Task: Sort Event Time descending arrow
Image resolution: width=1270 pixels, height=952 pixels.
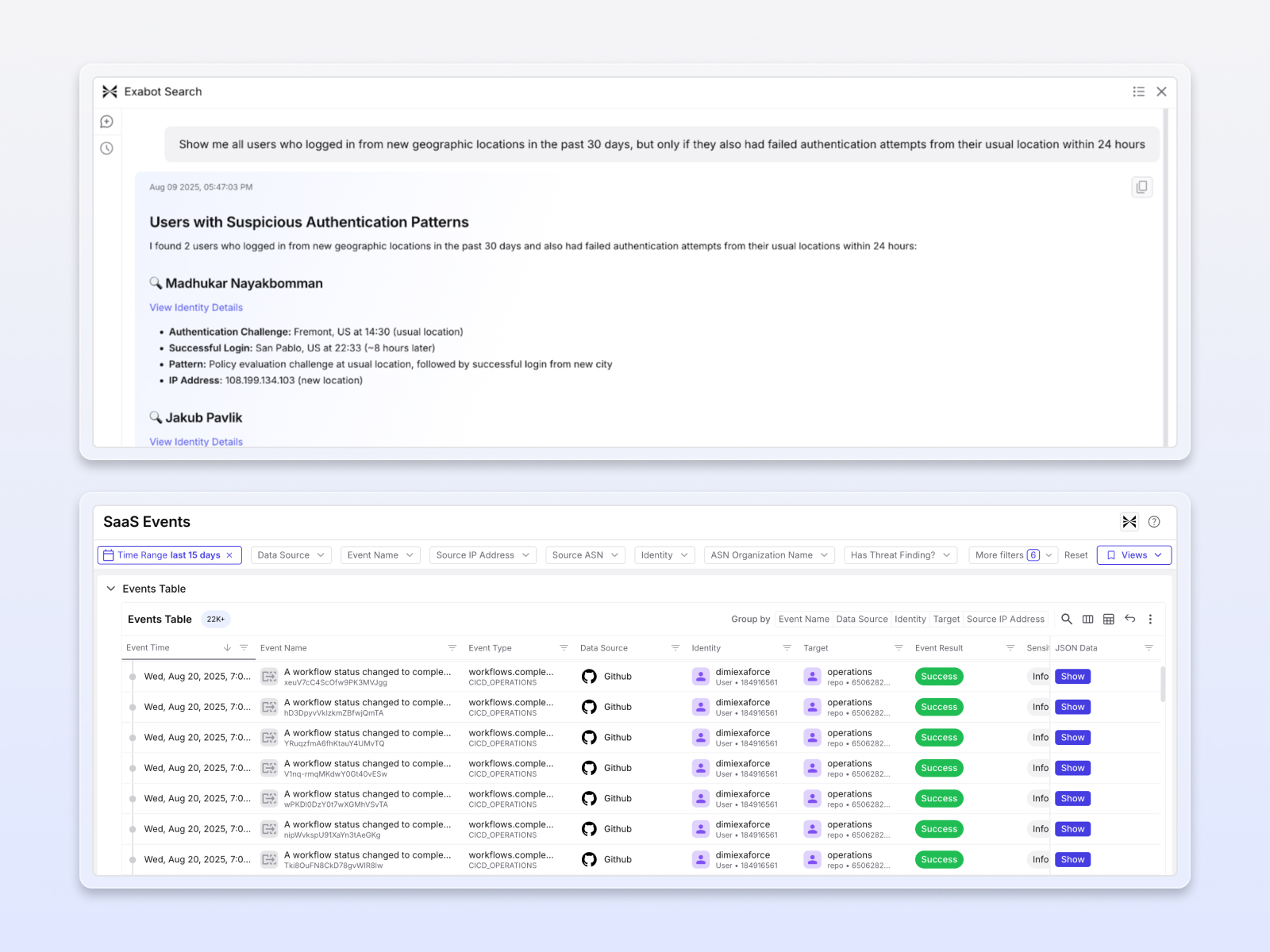Action: pos(227,647)
